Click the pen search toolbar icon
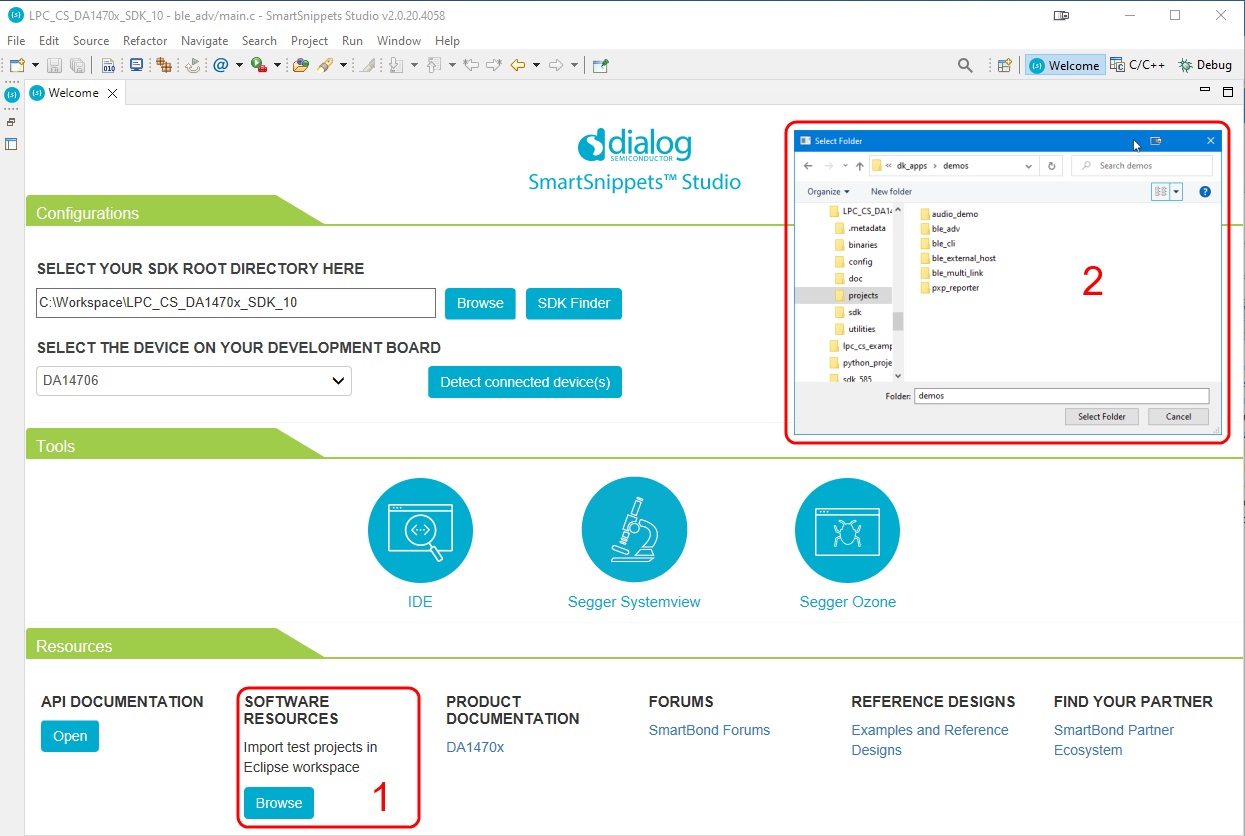Image resolution: width=1245 pixels, height=836 pixels. 325,65
